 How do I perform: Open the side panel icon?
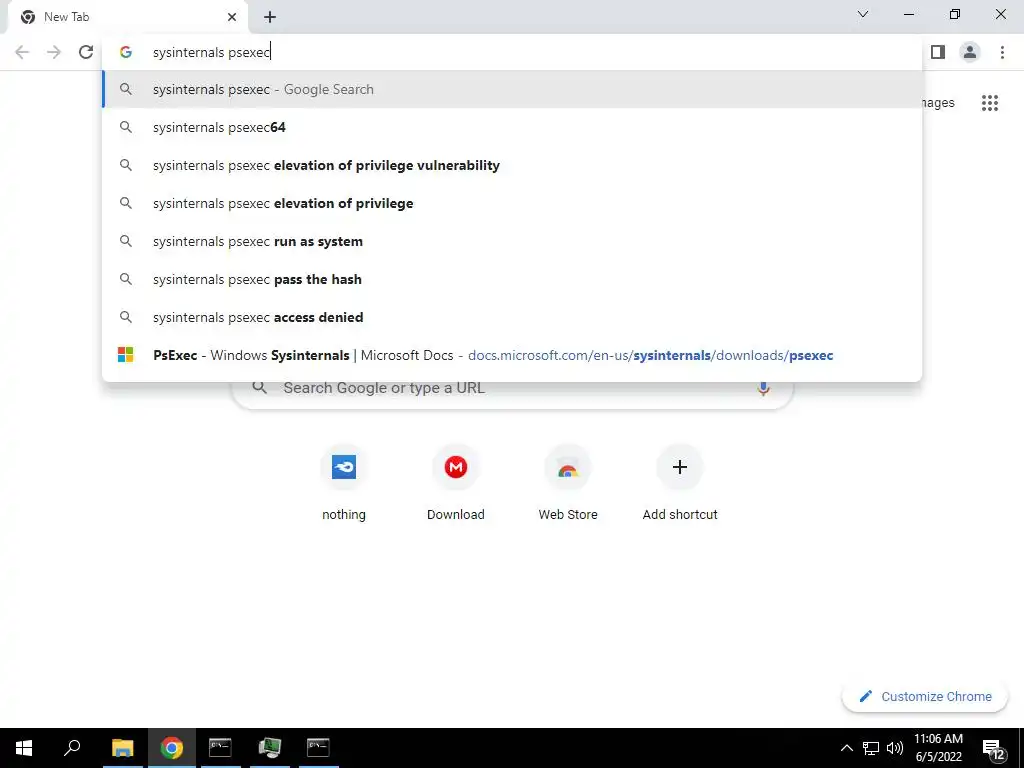coord(938,52)
